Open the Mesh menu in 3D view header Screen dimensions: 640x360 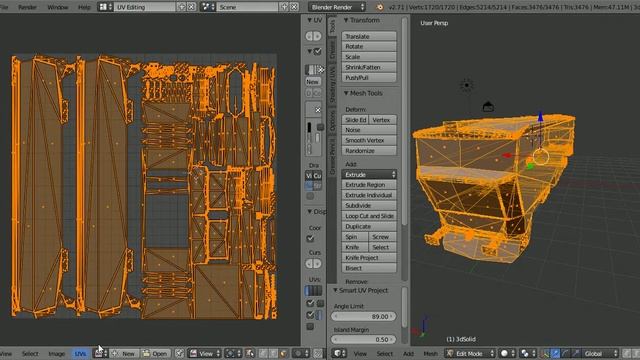[x=430, y=353]
